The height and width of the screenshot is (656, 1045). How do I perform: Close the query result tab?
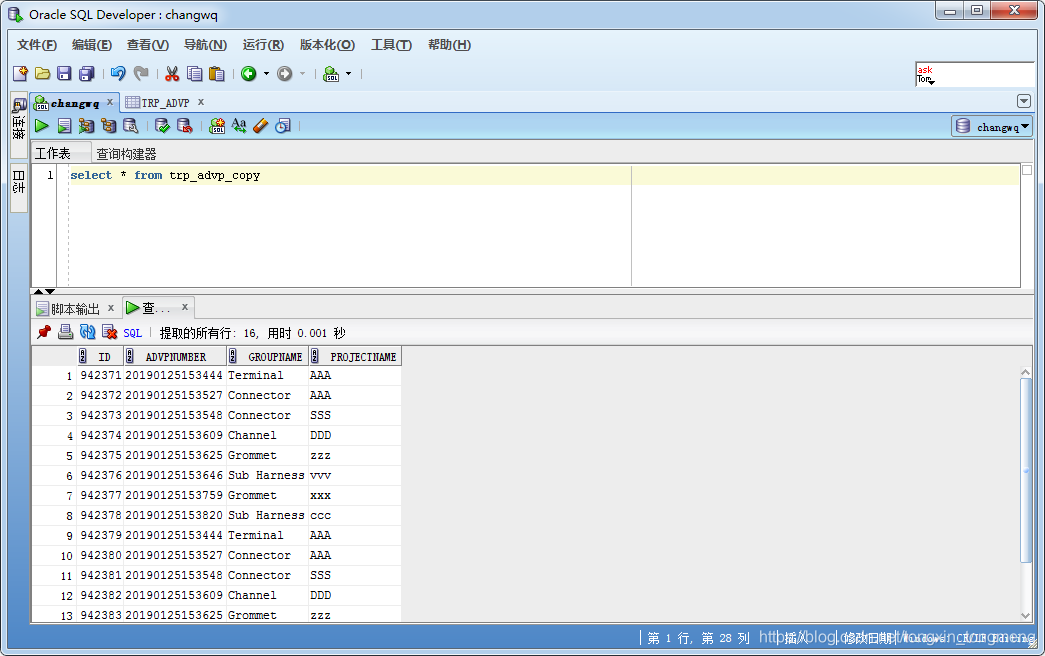(x=185, y=307)
